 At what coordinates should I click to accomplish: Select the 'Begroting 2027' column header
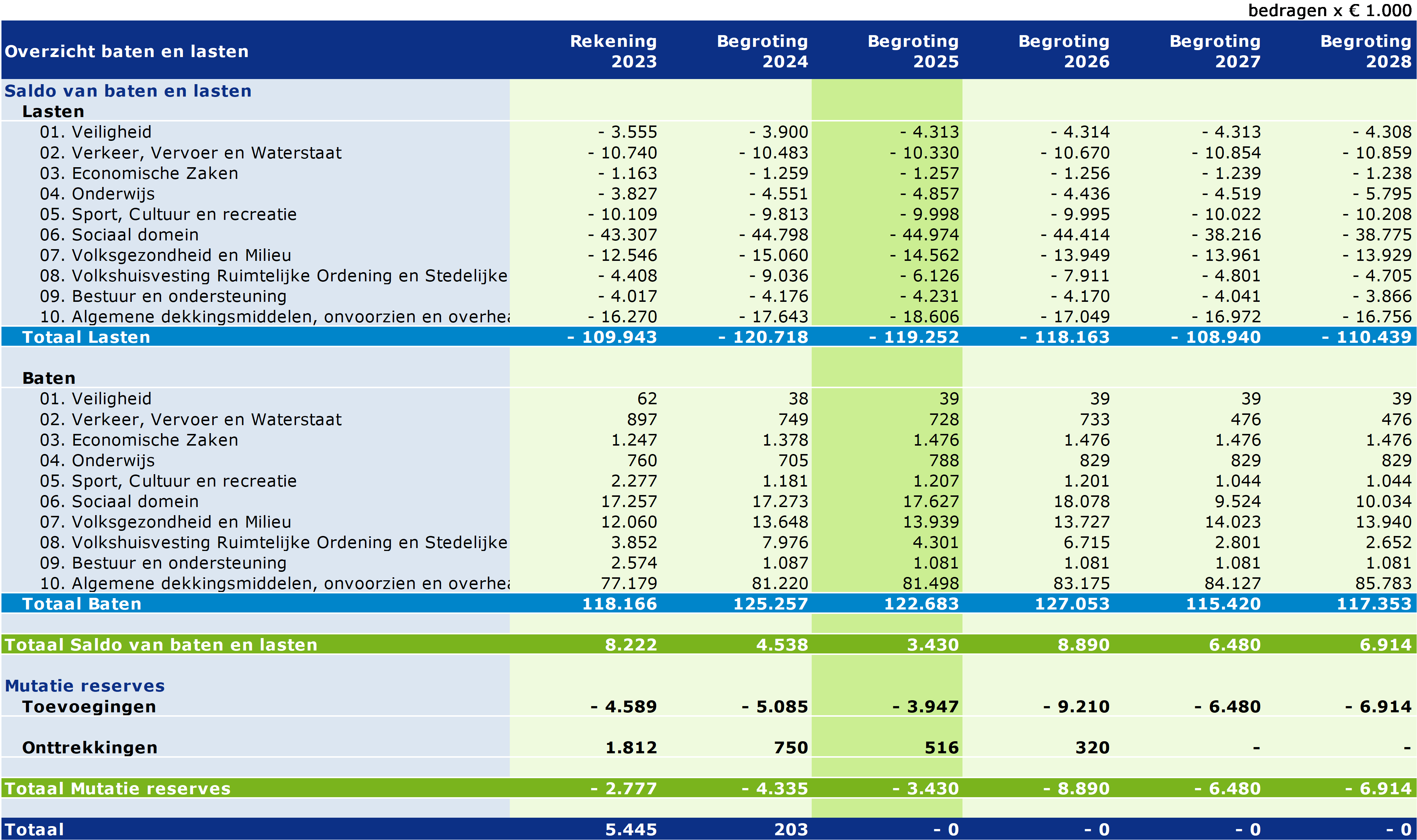coord(1215,51)
